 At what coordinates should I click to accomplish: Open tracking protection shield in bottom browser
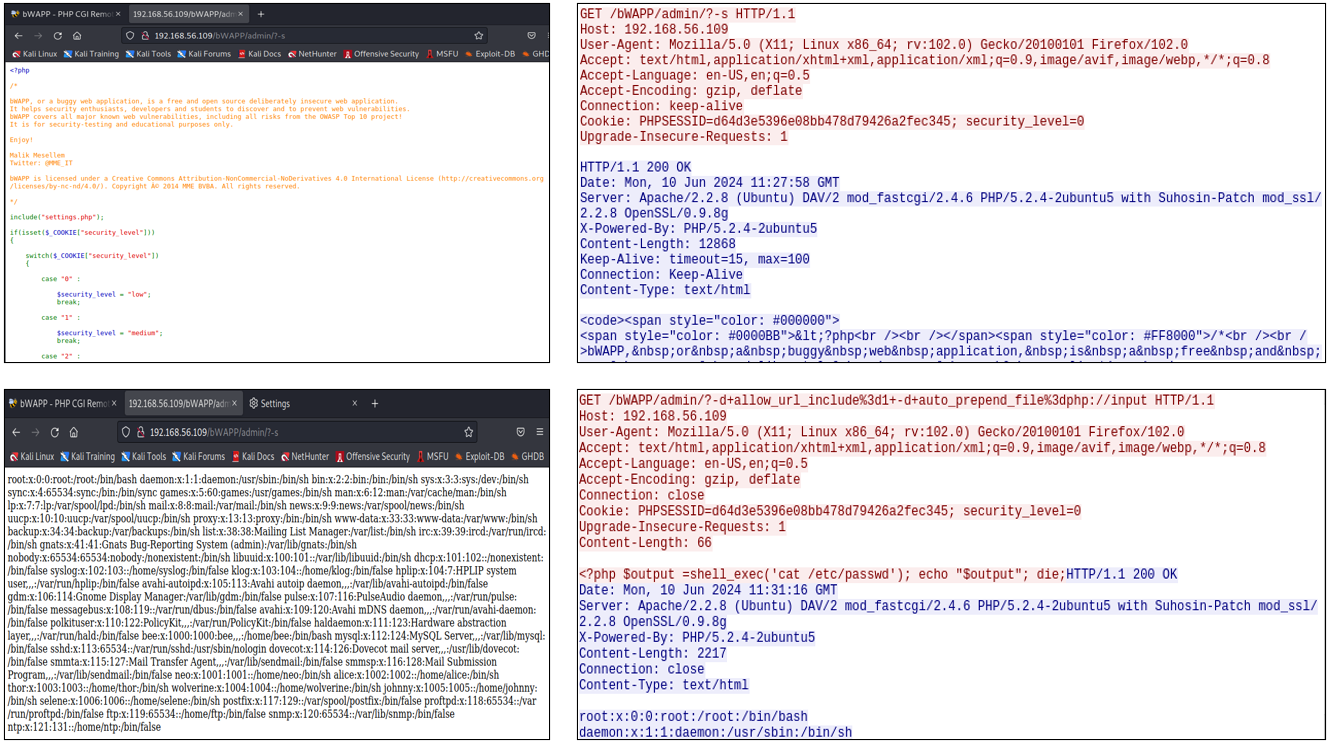click(126, 432)
